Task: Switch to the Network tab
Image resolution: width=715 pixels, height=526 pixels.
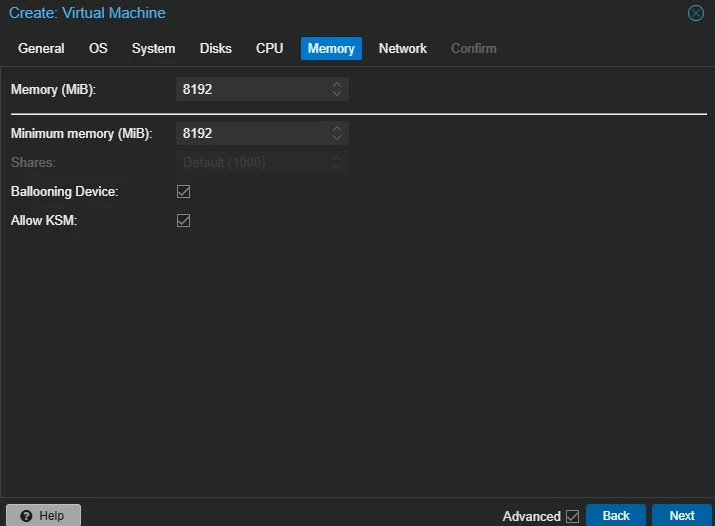Action: click(x=403, y=48)
